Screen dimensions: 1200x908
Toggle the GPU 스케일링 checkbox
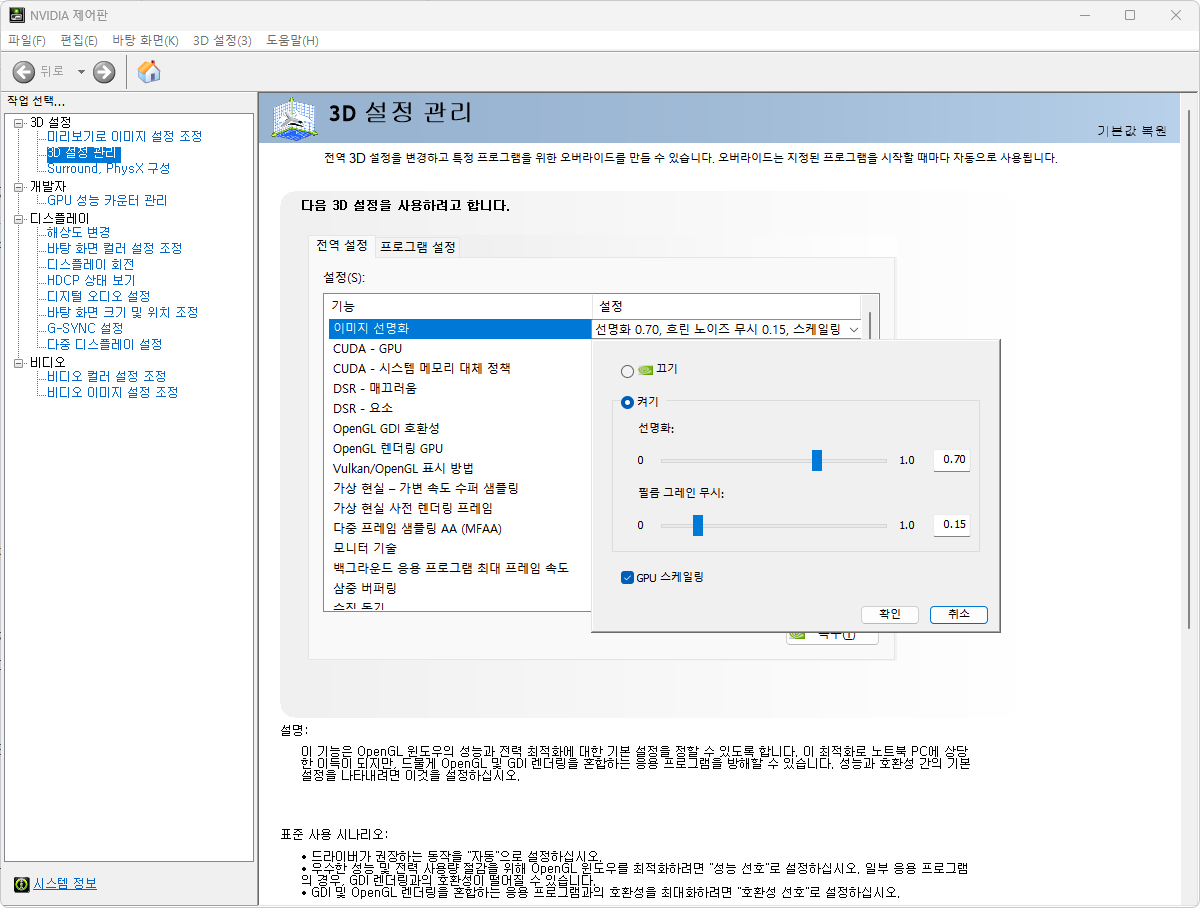[x=627, y=578]
